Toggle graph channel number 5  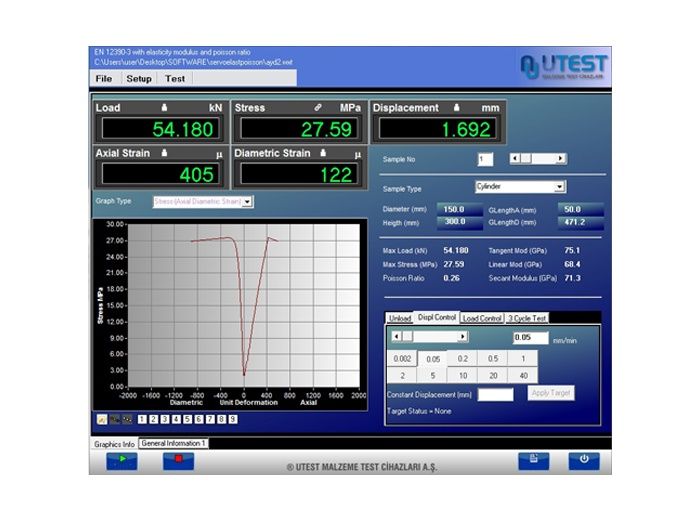pos(188,420)
